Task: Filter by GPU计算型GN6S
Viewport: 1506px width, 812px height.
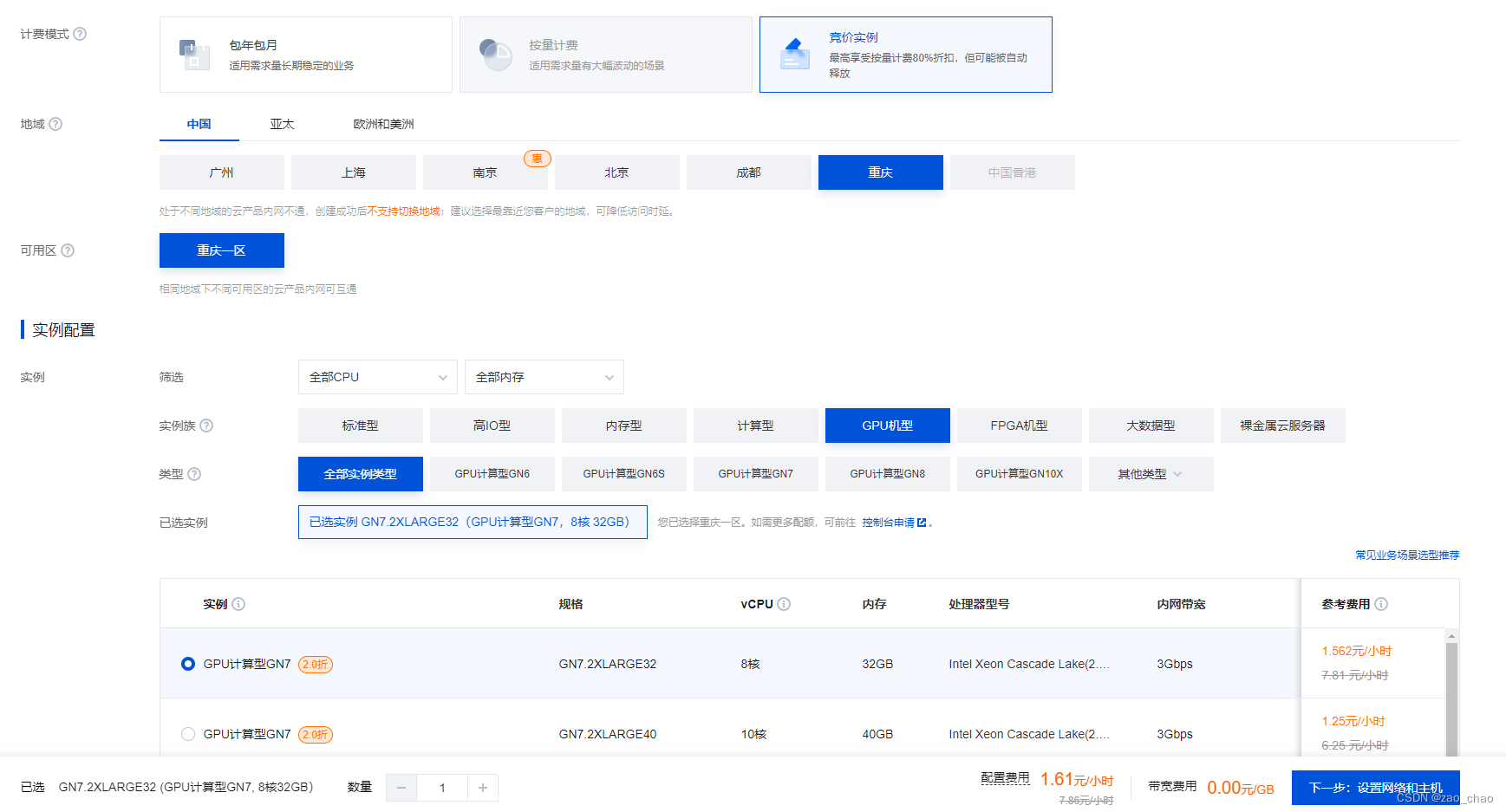Action: (x=624, y=474)
